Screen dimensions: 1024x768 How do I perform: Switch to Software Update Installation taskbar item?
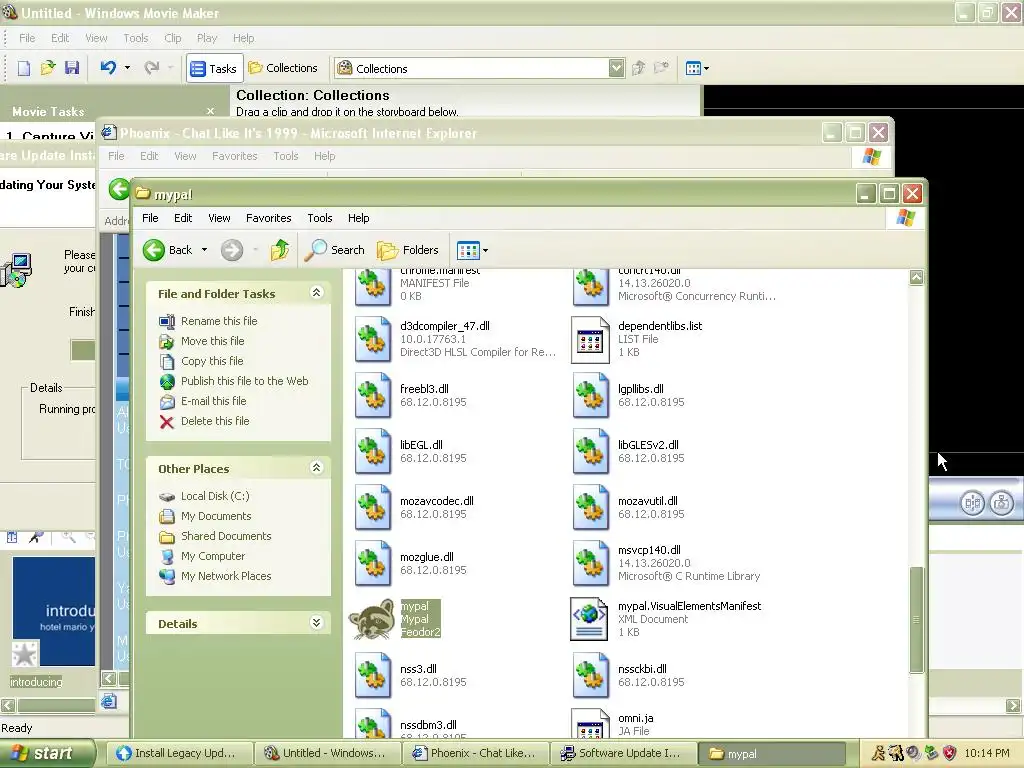coord(623,753)
